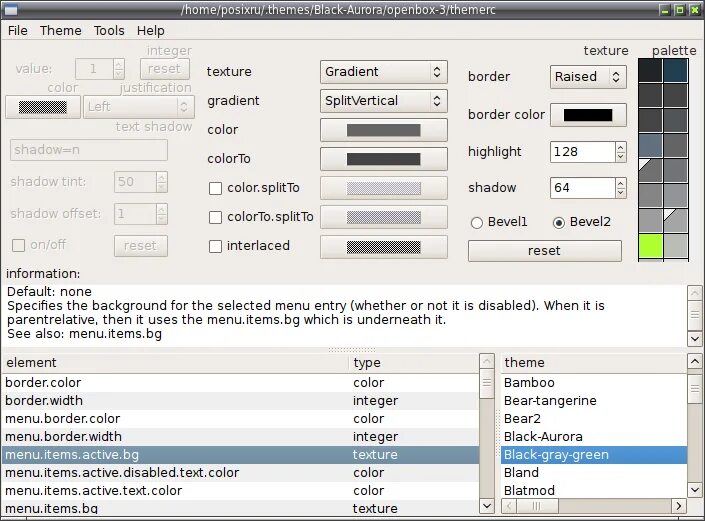The width and height of the screenshot is (705, 521).
Task: Open the gradient dropdown showing SplitVertical
Action: 384,101
